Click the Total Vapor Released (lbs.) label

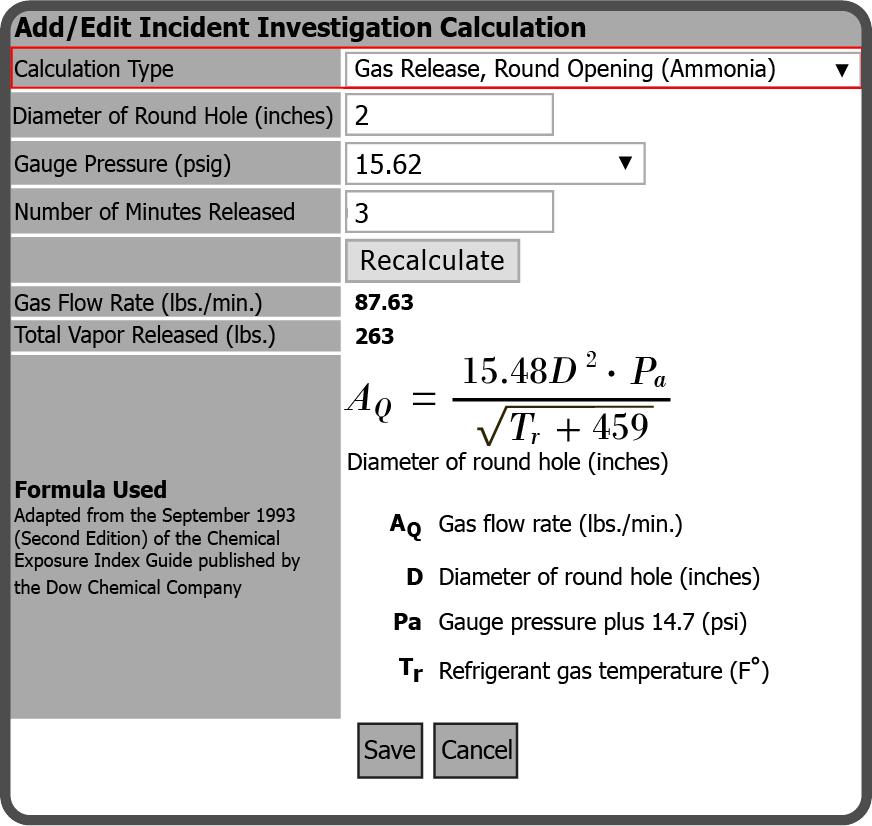pos(145,336)
